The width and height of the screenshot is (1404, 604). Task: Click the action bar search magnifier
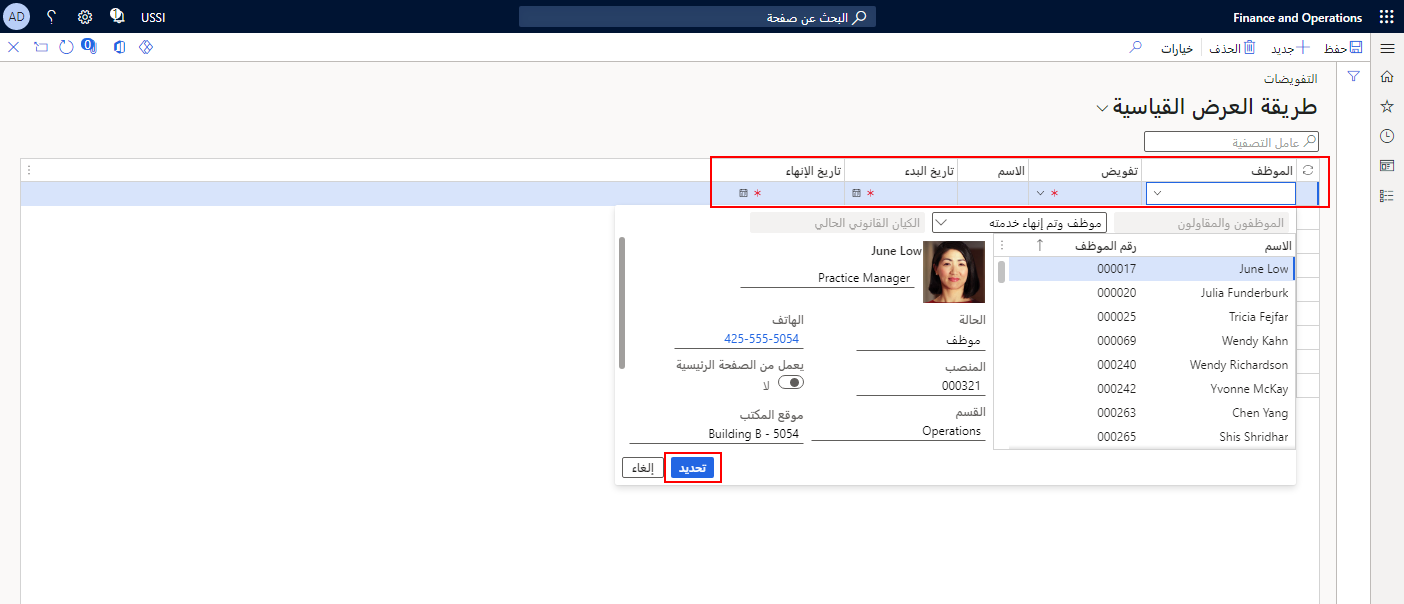point(1135,47)
